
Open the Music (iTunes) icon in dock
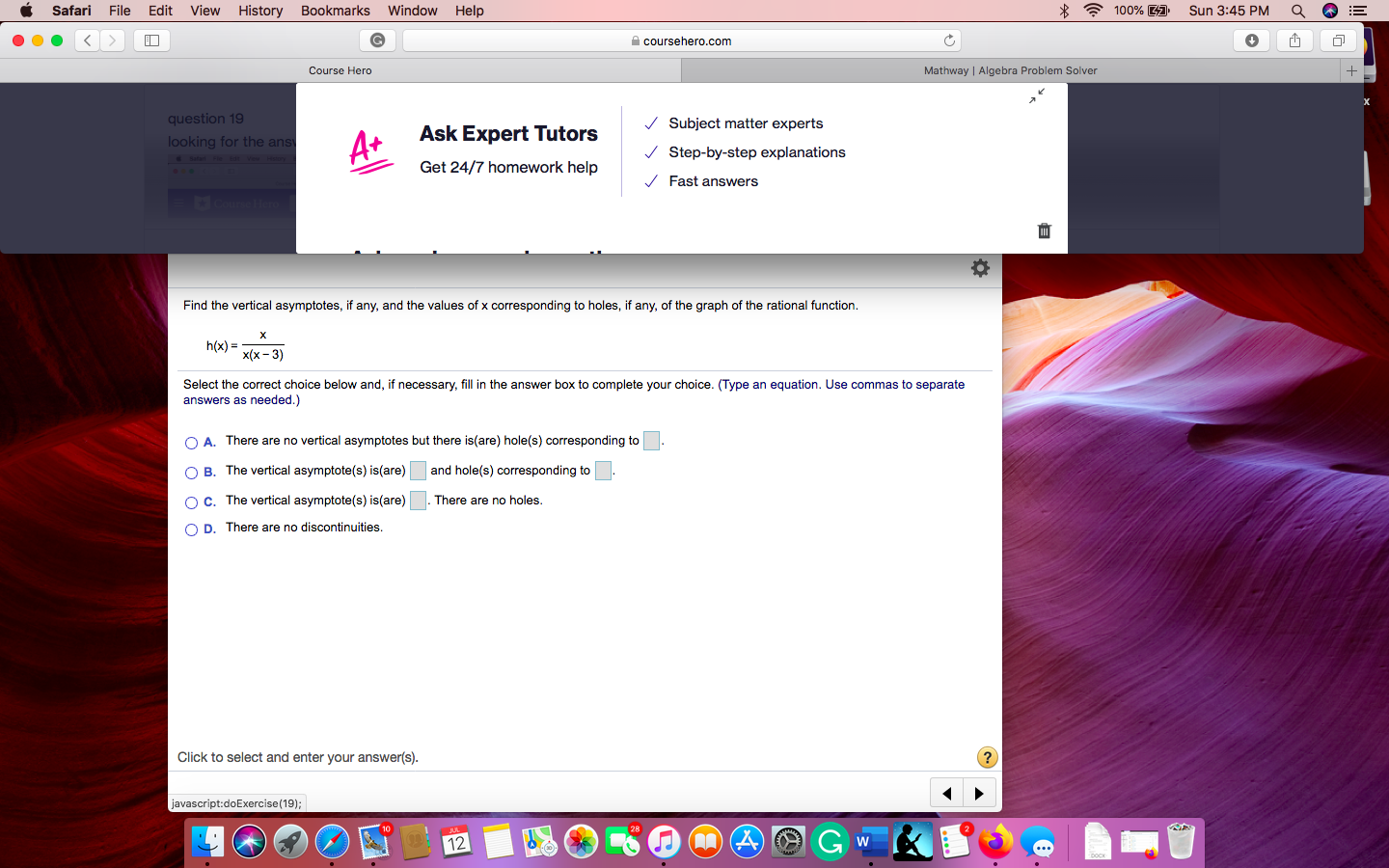point(664,842)
